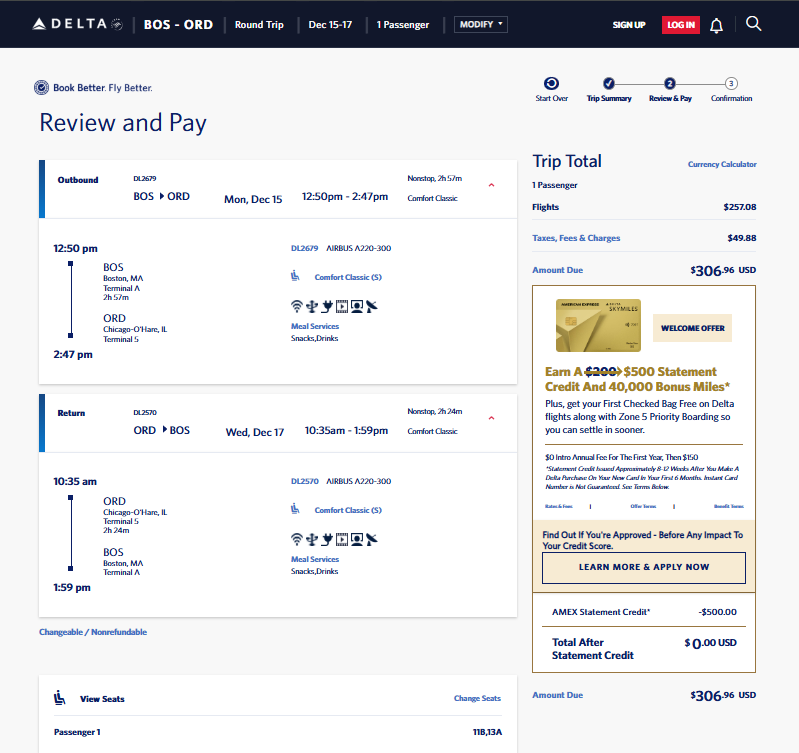The width and height of the screenshot is (799, 753).
Task: Click the -$500.00 AMEX statement credit
Action: coord(717,612)
